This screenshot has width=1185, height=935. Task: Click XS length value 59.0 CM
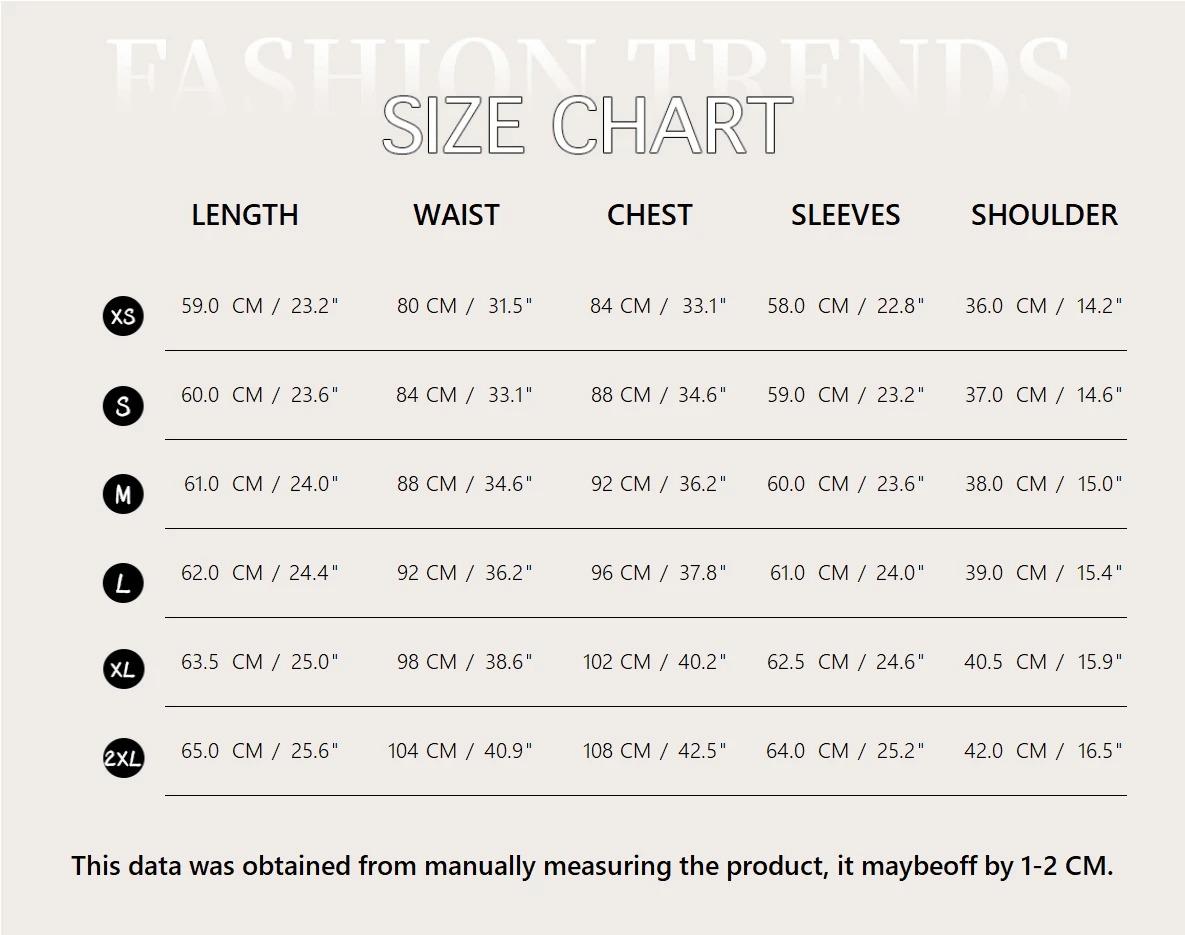coord(222,306)
